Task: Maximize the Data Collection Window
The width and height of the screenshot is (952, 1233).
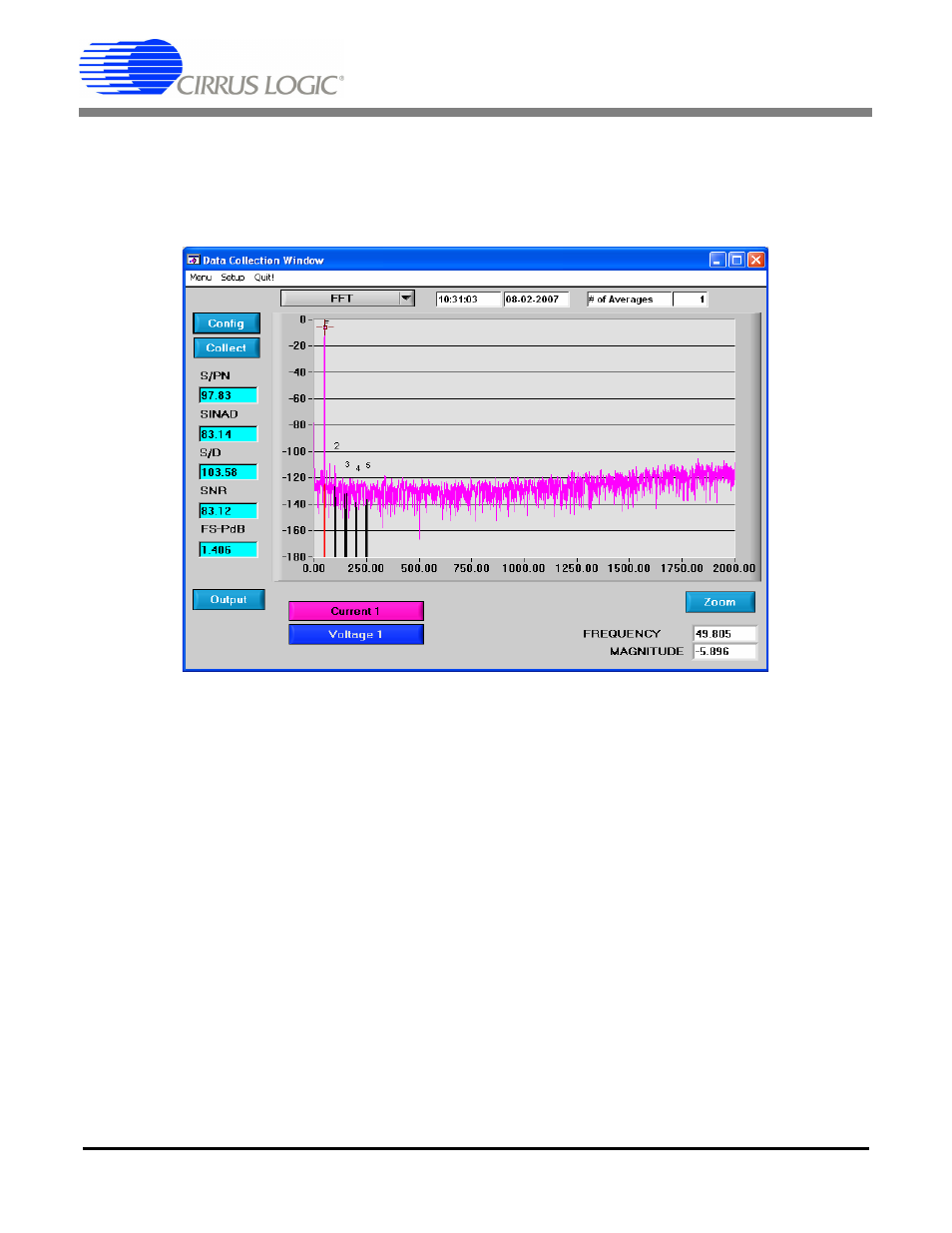Action: pos(736,260)
